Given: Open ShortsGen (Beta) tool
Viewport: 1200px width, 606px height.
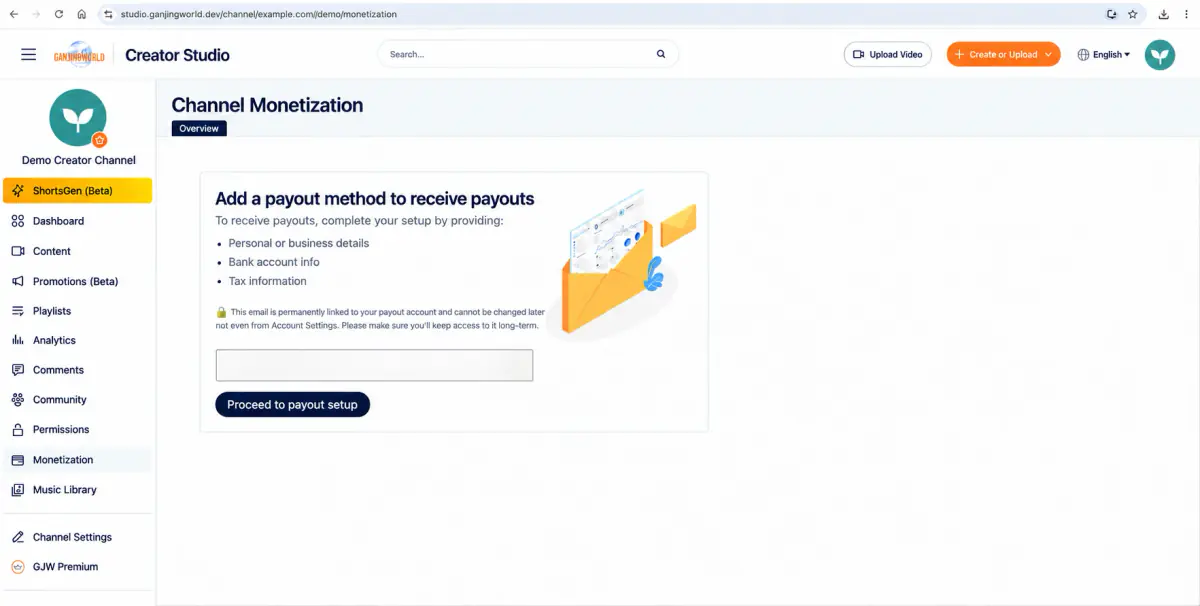Looking at the screenshot, I should tap(77, 191).
